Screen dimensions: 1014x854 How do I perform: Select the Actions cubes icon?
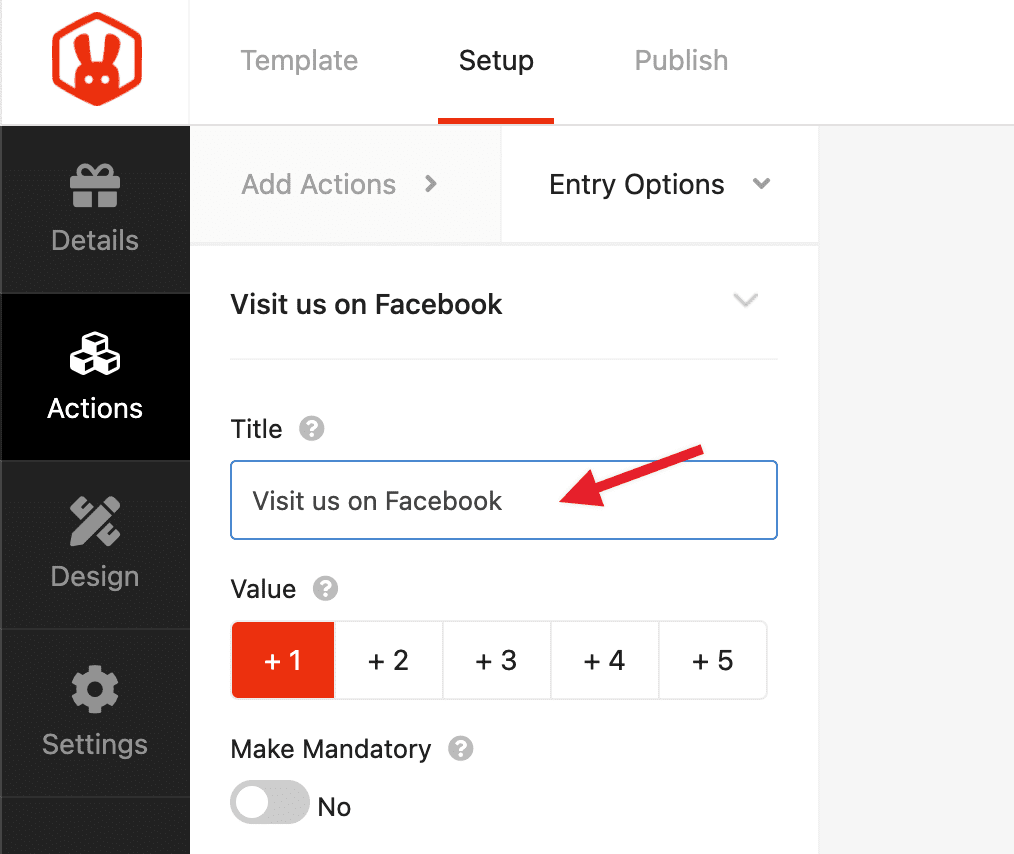pos(95,353)
